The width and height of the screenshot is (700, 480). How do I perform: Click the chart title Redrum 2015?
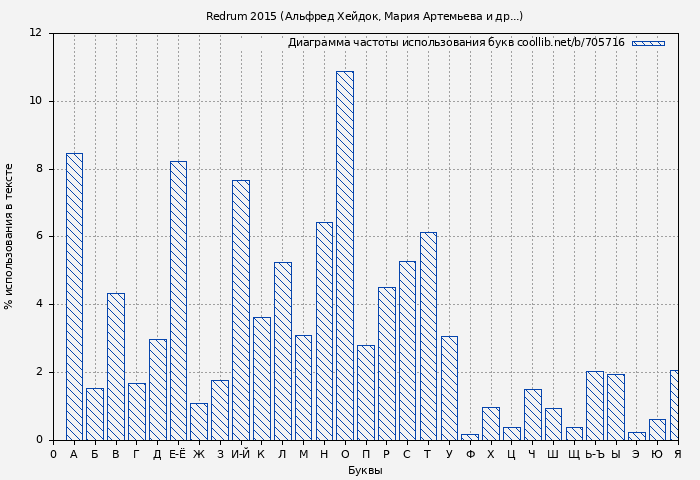364,16
